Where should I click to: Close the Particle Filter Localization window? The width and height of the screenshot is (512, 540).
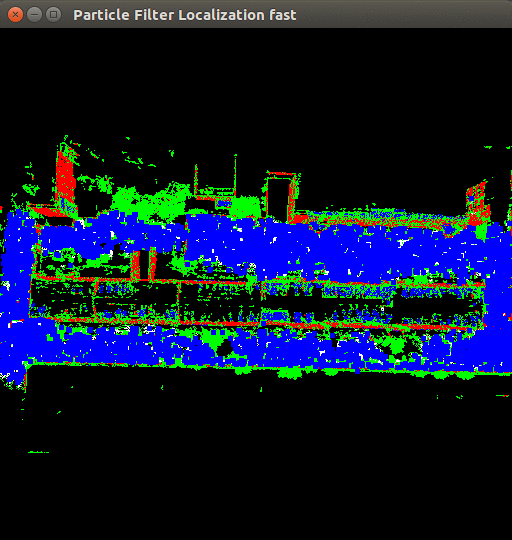(15, 15)
